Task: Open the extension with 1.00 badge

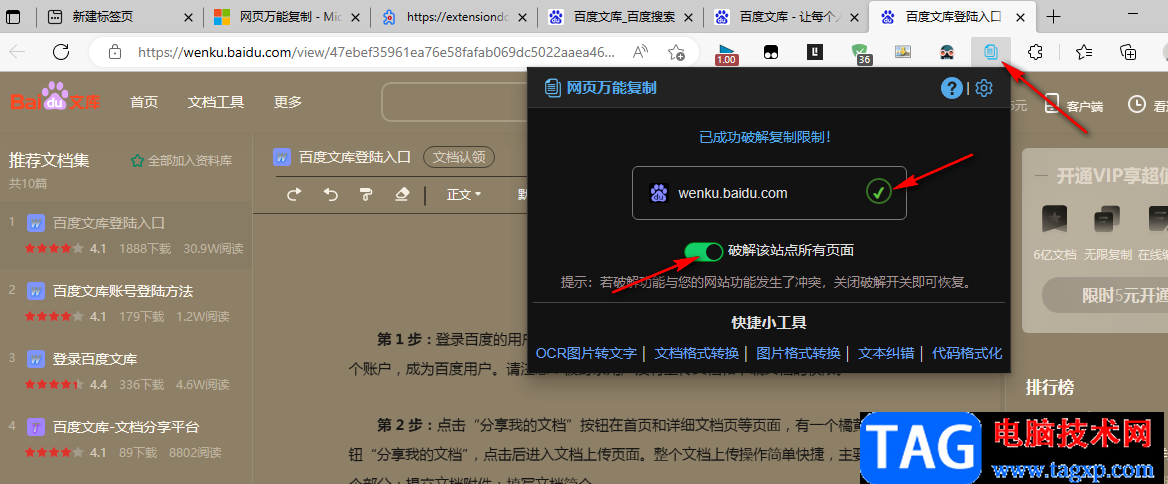Action: point(726,53)
